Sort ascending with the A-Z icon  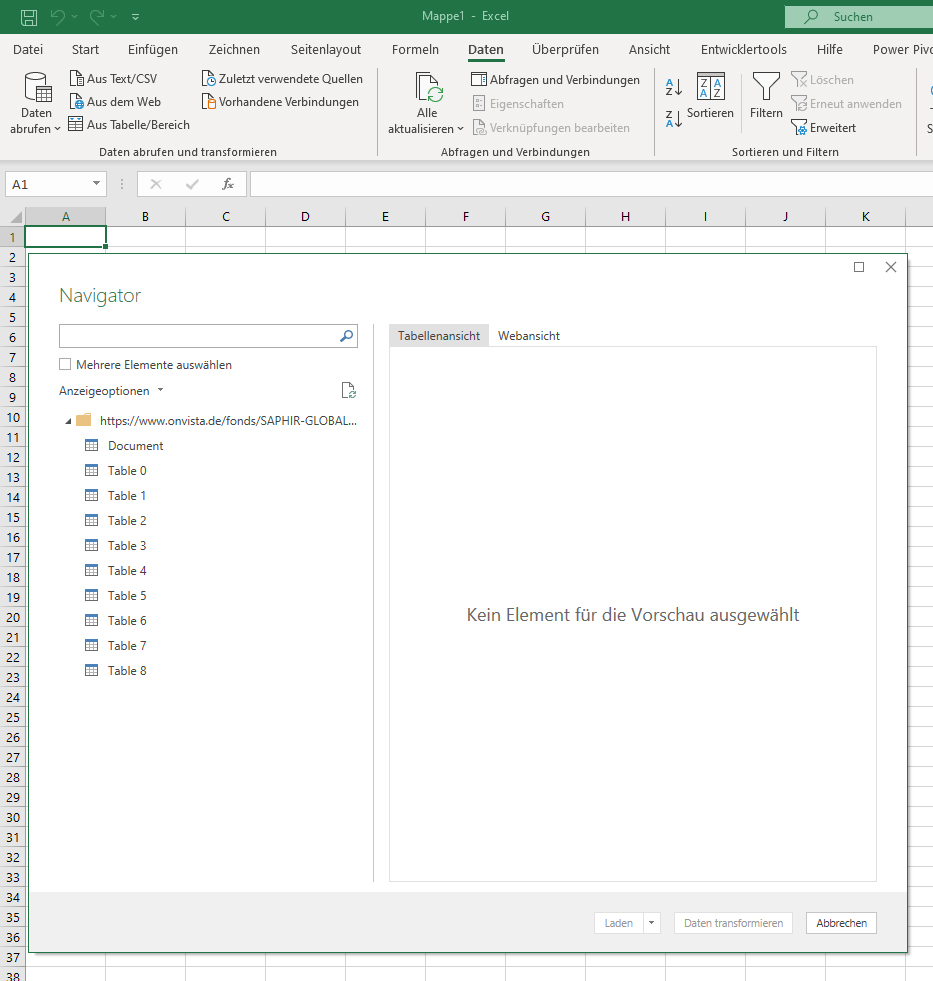click(x=673, y=86)
